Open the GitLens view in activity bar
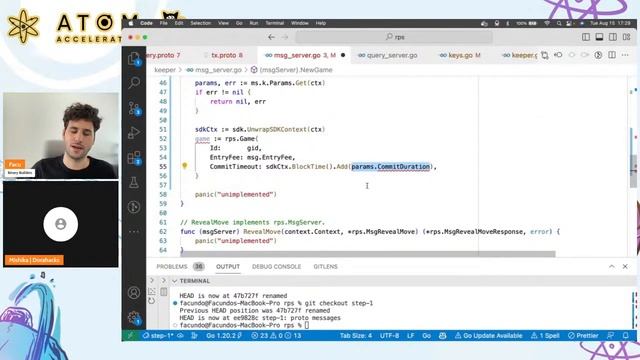Image resolution: width=640 pixels, height=360 pixels. [134, 207]
